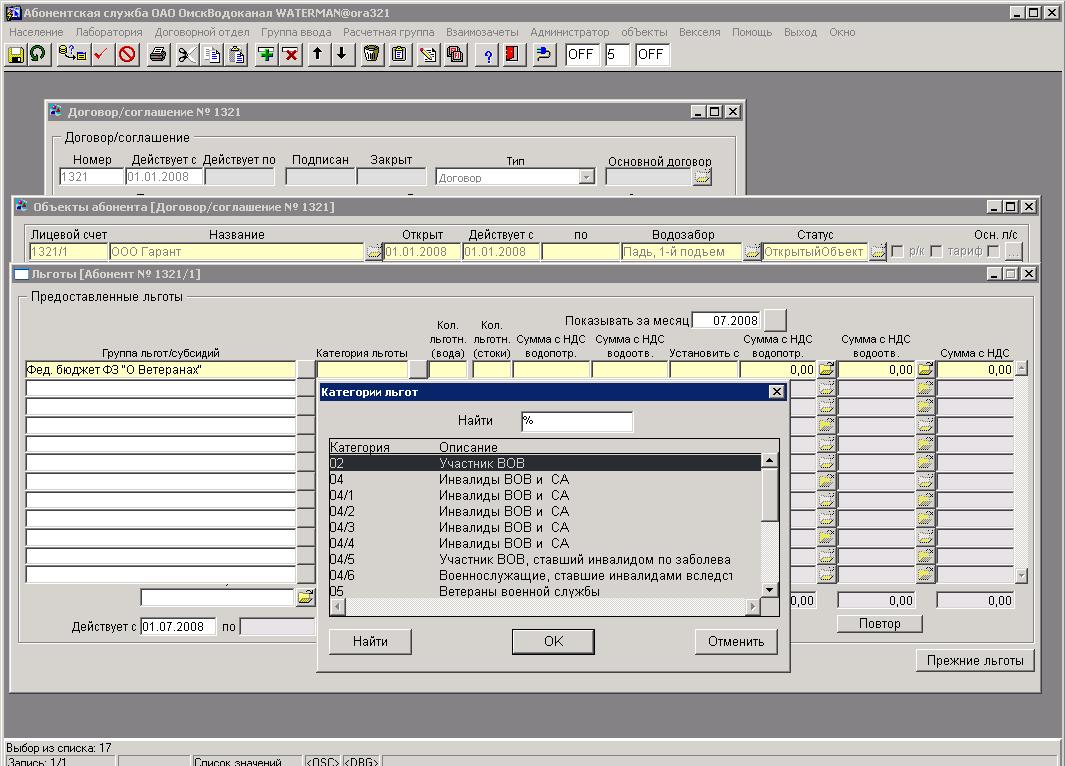Add a record with green plus icon
1065x766 pixels.
pos(266,55)
